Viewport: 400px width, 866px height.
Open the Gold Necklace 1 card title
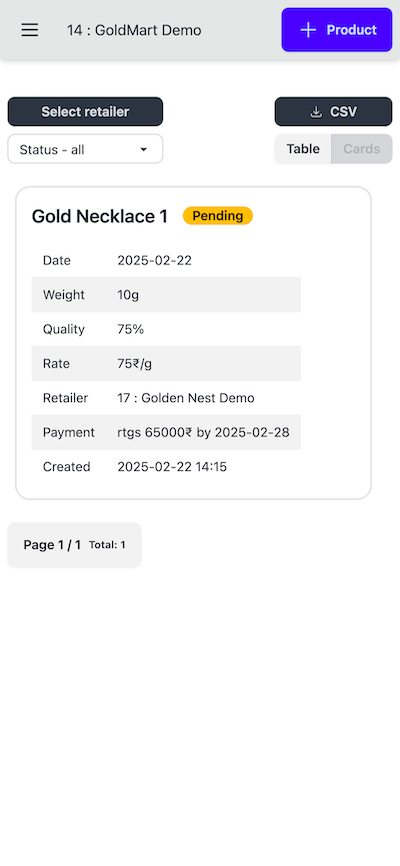click(x=99, y=216)
